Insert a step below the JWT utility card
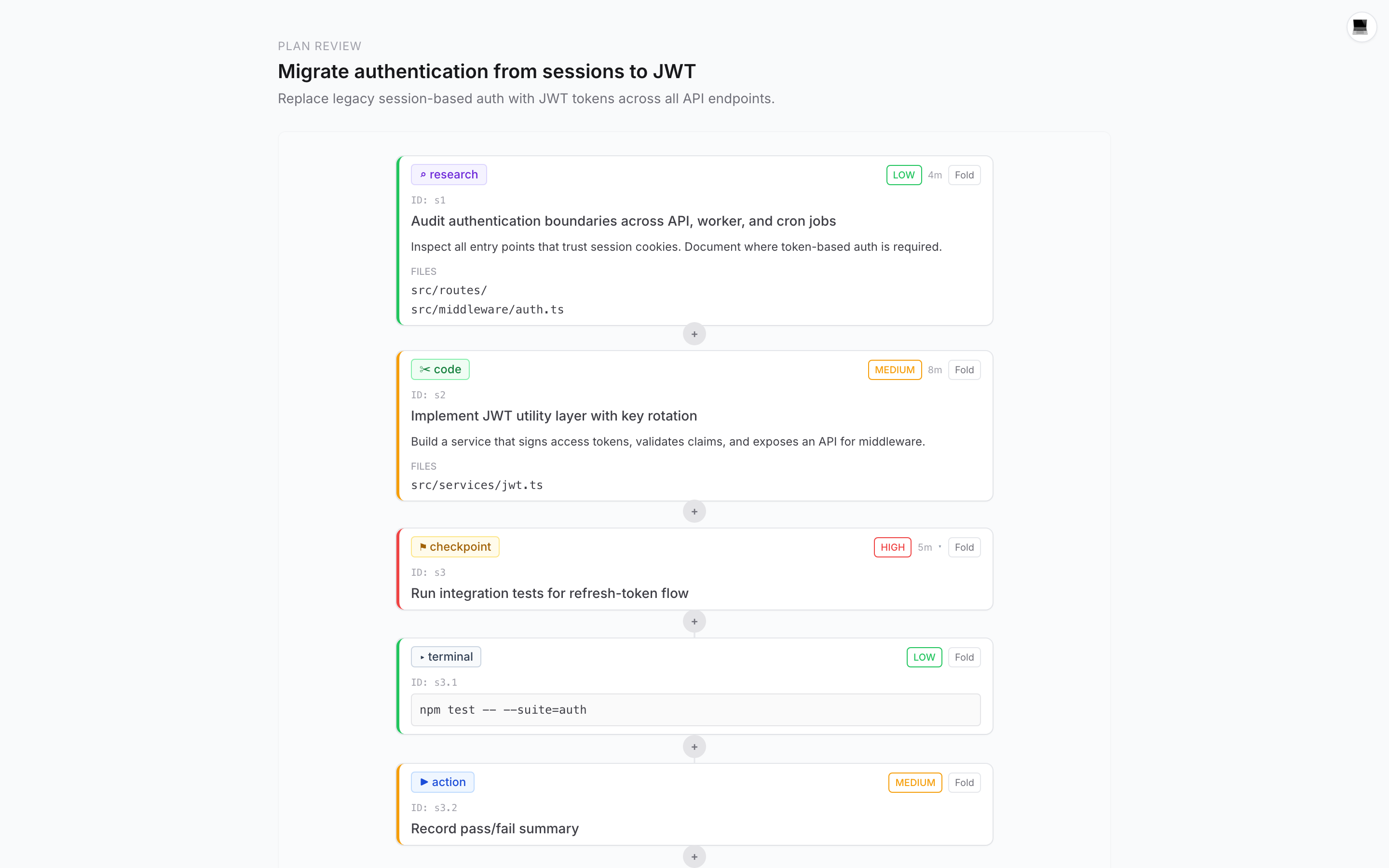The width and height of the screenshot is (1389, 868). coord(694,512)
